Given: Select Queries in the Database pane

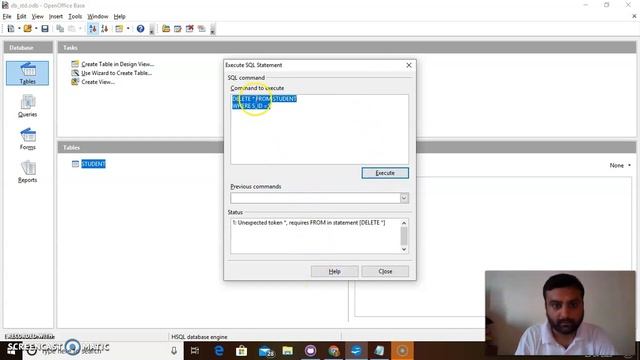Looking at the screenshot, I should point(27,106).
